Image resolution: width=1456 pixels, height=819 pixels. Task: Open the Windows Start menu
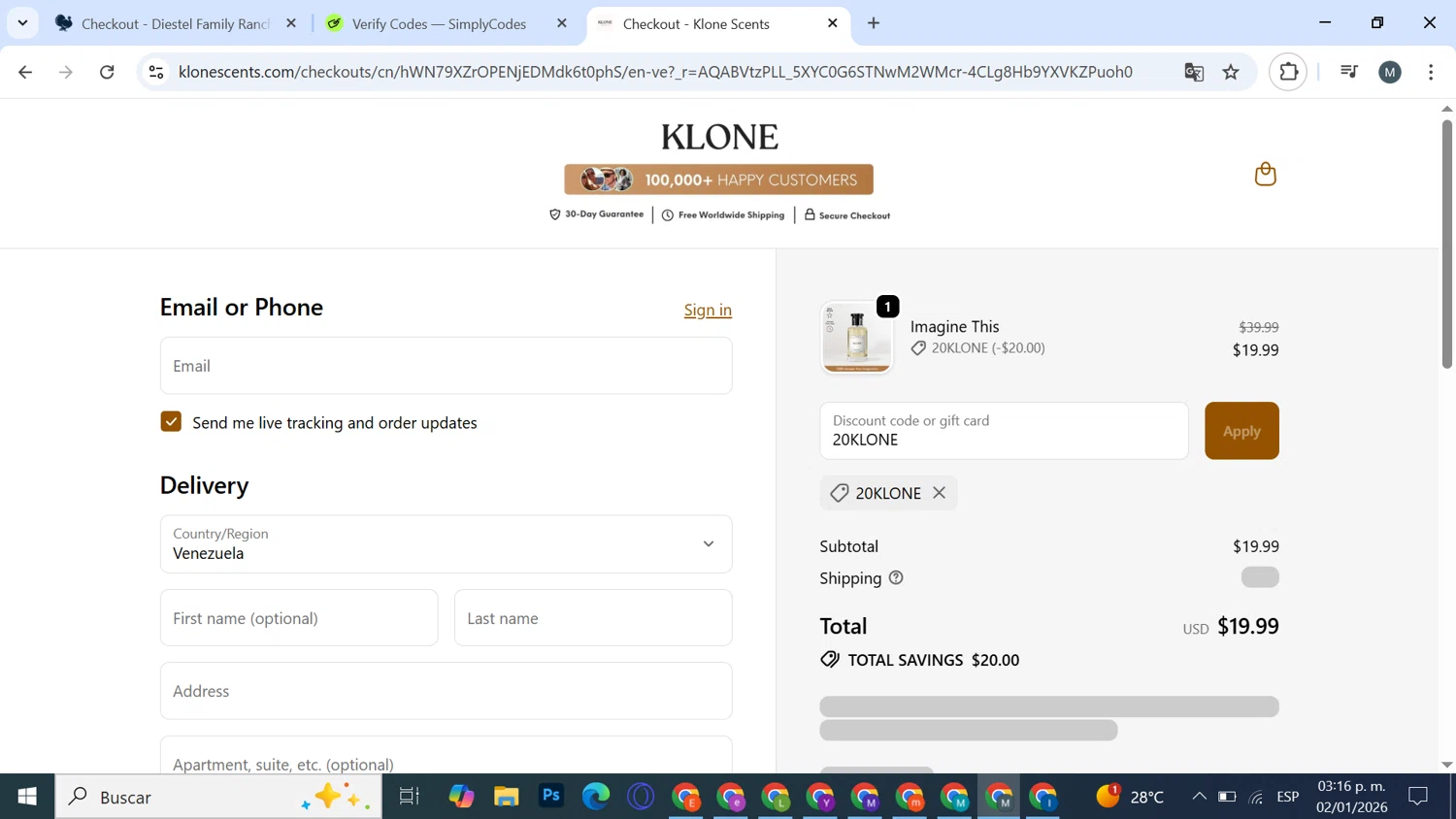point(27,797)
